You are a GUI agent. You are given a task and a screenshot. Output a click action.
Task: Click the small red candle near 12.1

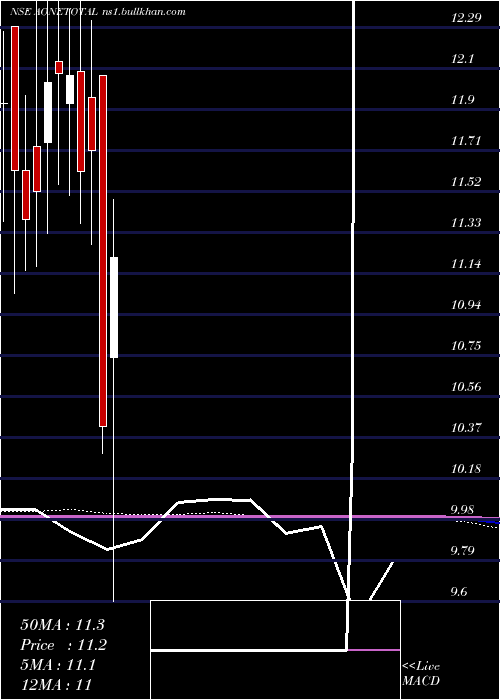pos(59,67)
